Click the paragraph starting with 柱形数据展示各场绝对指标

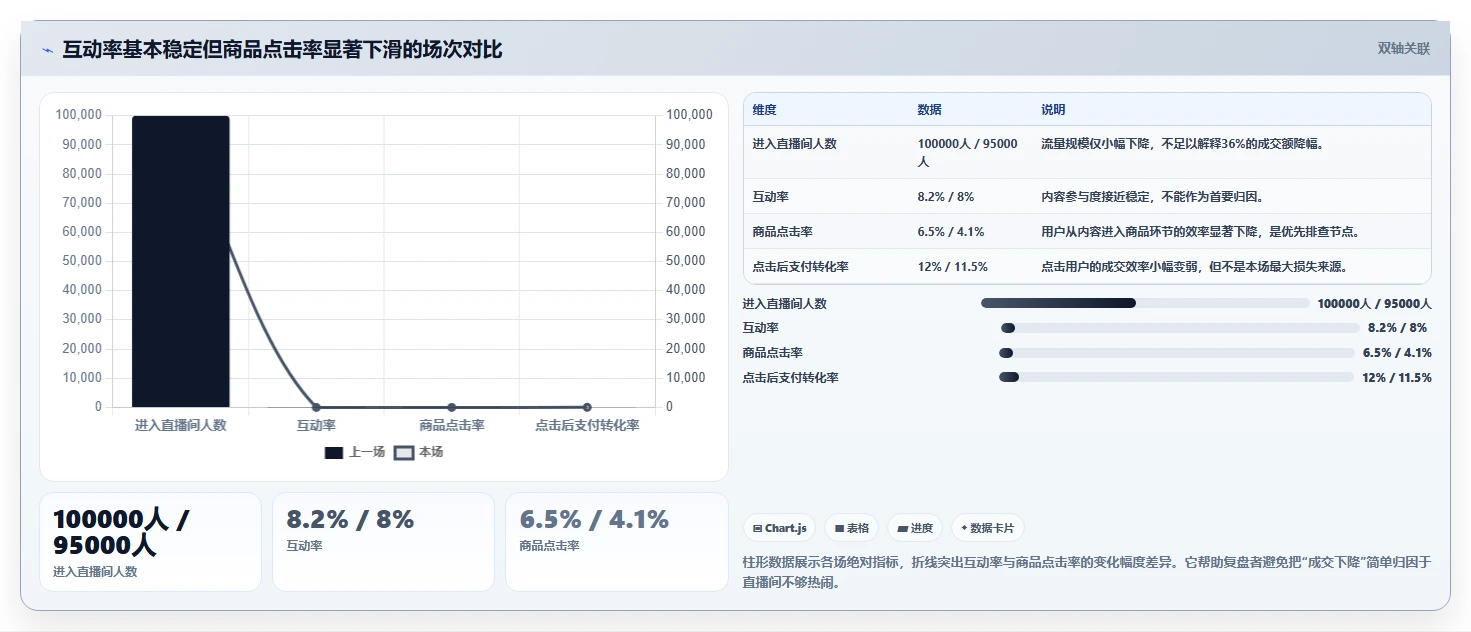click(1087, 572)
